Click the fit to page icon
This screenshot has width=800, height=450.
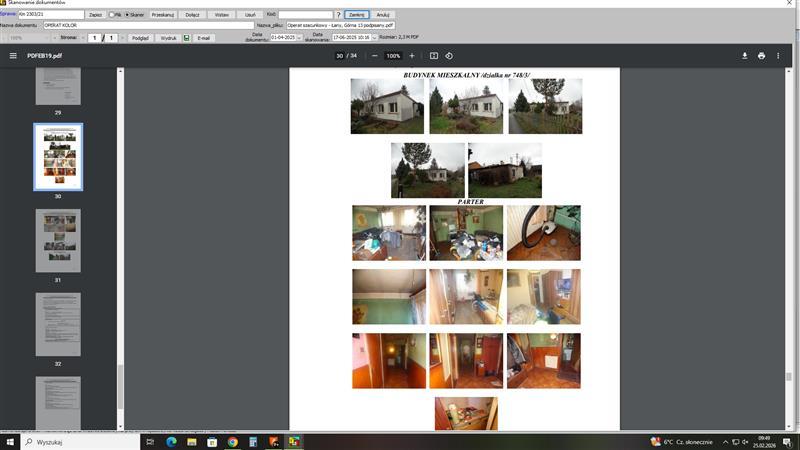pos(433,56)
